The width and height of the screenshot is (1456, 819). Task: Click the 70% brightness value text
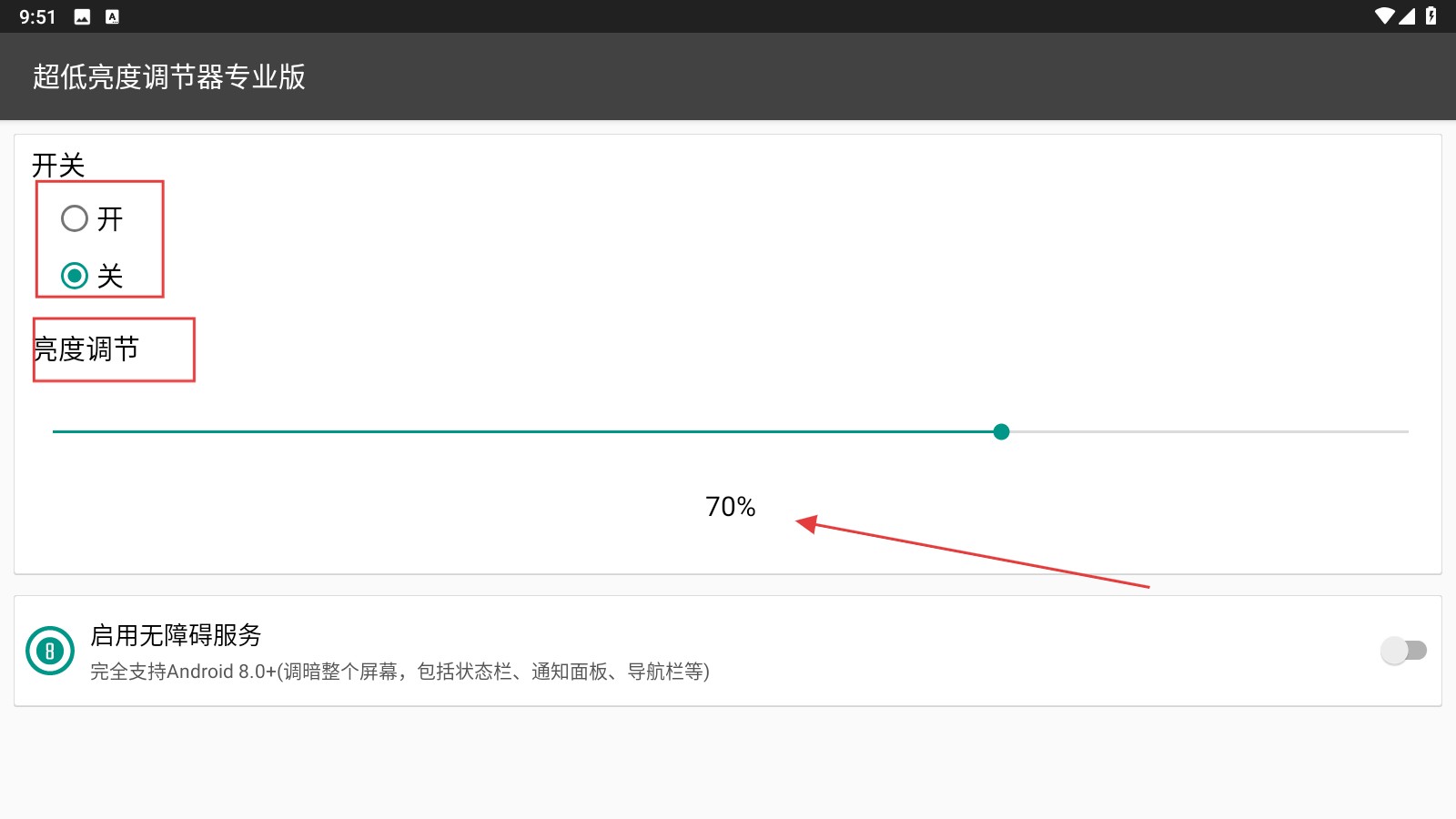coord(730,507)
